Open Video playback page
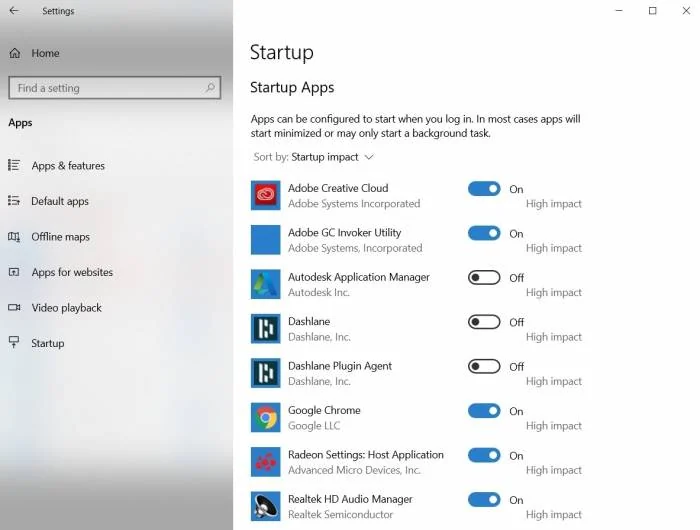 point(67,308)
